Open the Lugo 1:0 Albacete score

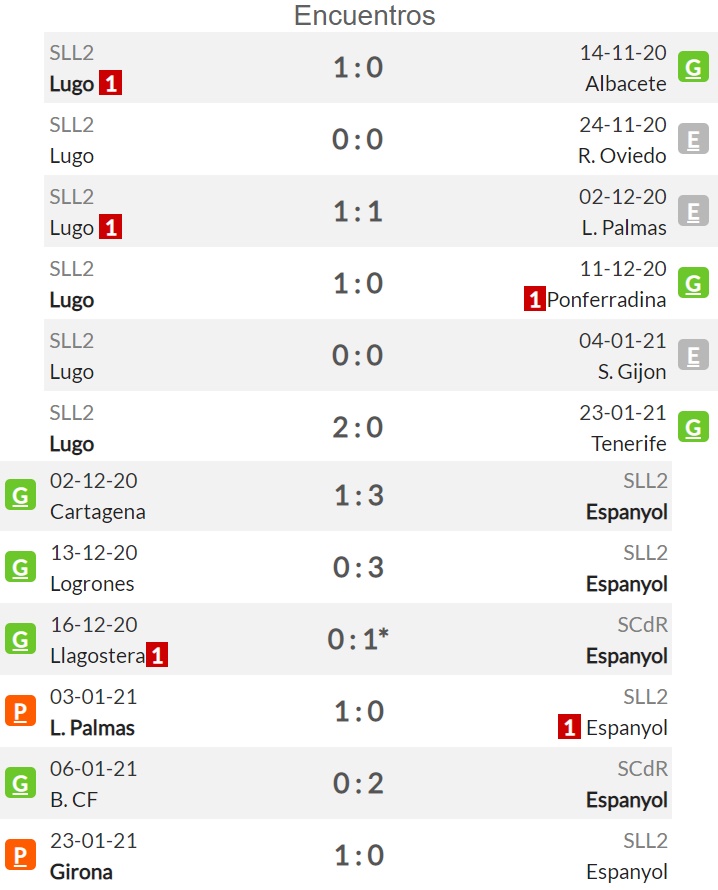pyautogui.click(x=358, y=68)
